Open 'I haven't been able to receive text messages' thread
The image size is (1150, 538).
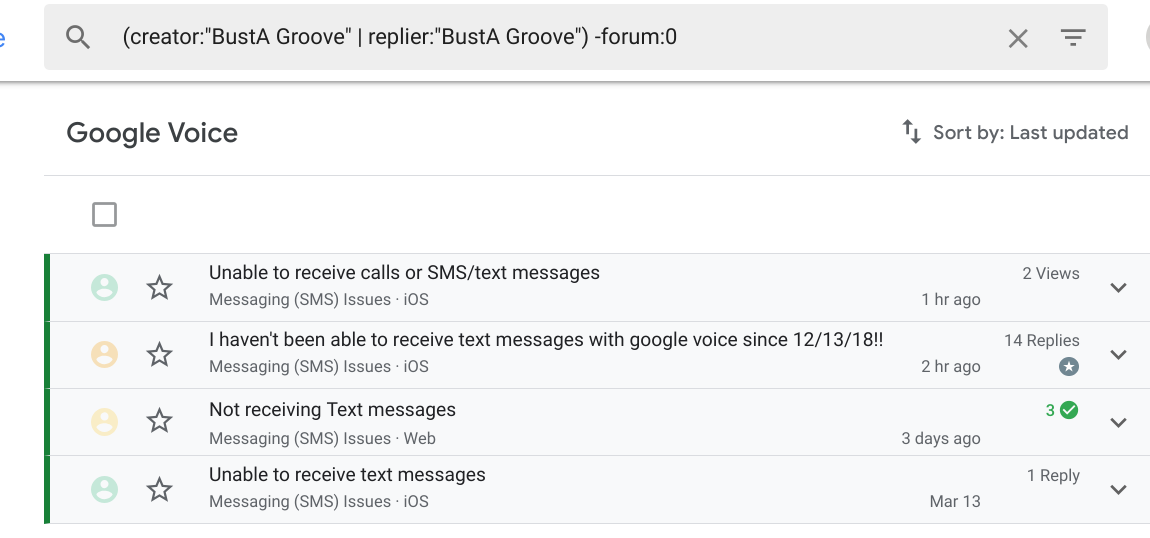546,340
